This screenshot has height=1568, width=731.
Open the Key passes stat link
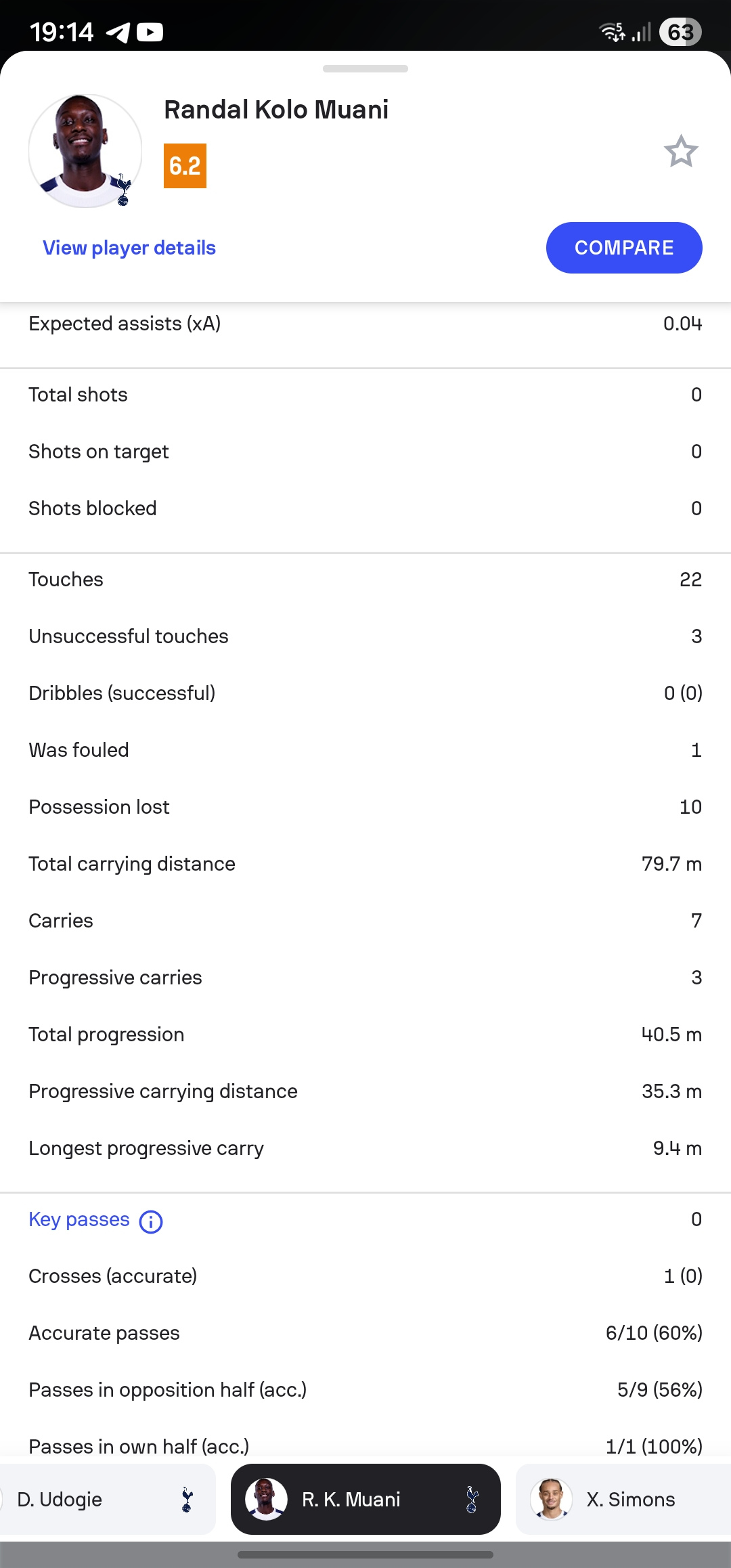79,1219
